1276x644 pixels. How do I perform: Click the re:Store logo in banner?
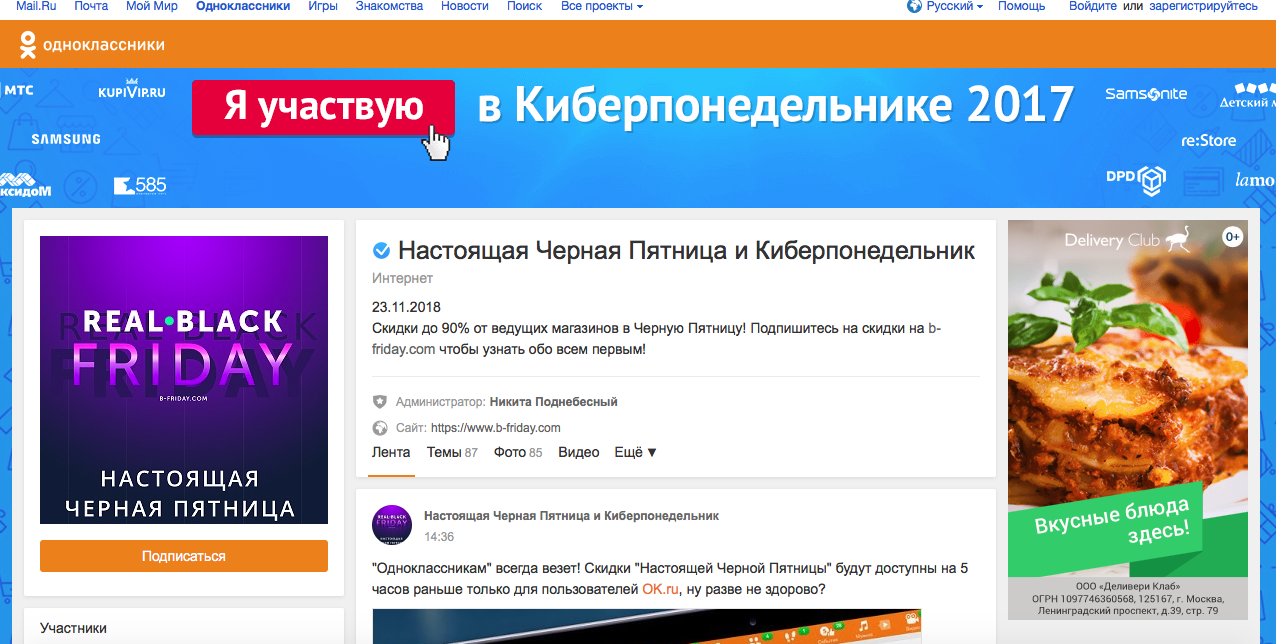click(x=1208, y=141)
